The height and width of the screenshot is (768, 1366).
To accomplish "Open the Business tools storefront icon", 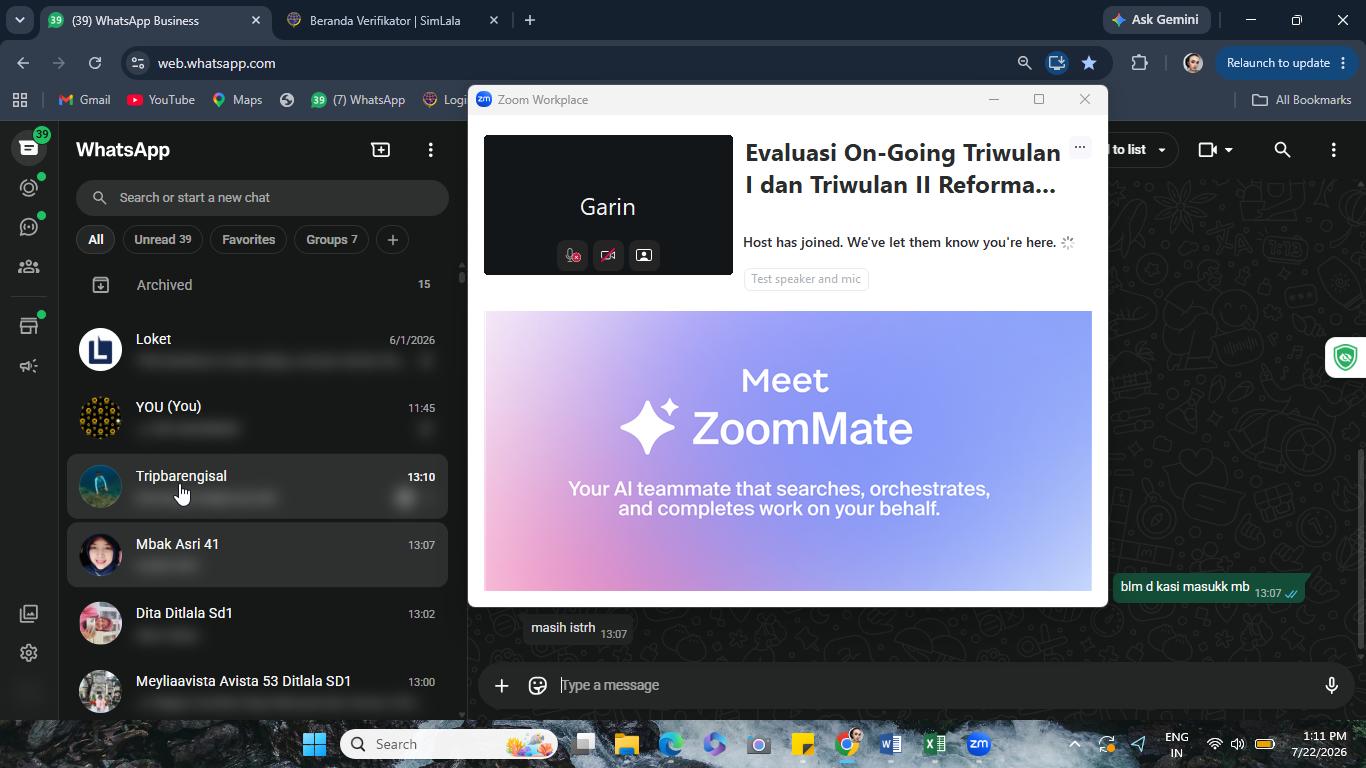I will tap(29, 326).
